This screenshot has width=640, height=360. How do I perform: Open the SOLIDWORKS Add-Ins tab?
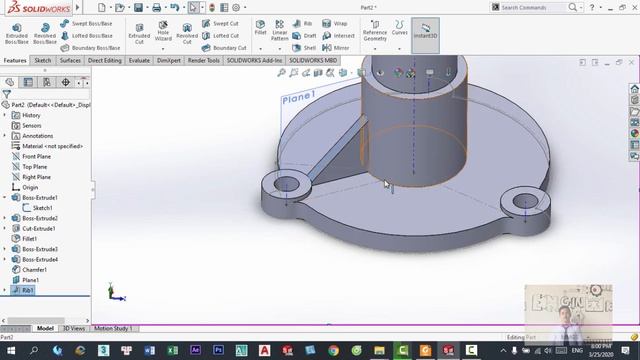254,60
